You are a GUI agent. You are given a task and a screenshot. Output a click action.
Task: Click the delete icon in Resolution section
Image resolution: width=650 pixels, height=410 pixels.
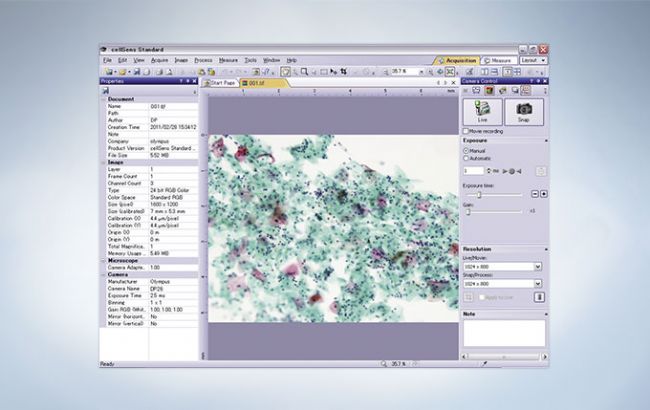(x=540, y=296)
